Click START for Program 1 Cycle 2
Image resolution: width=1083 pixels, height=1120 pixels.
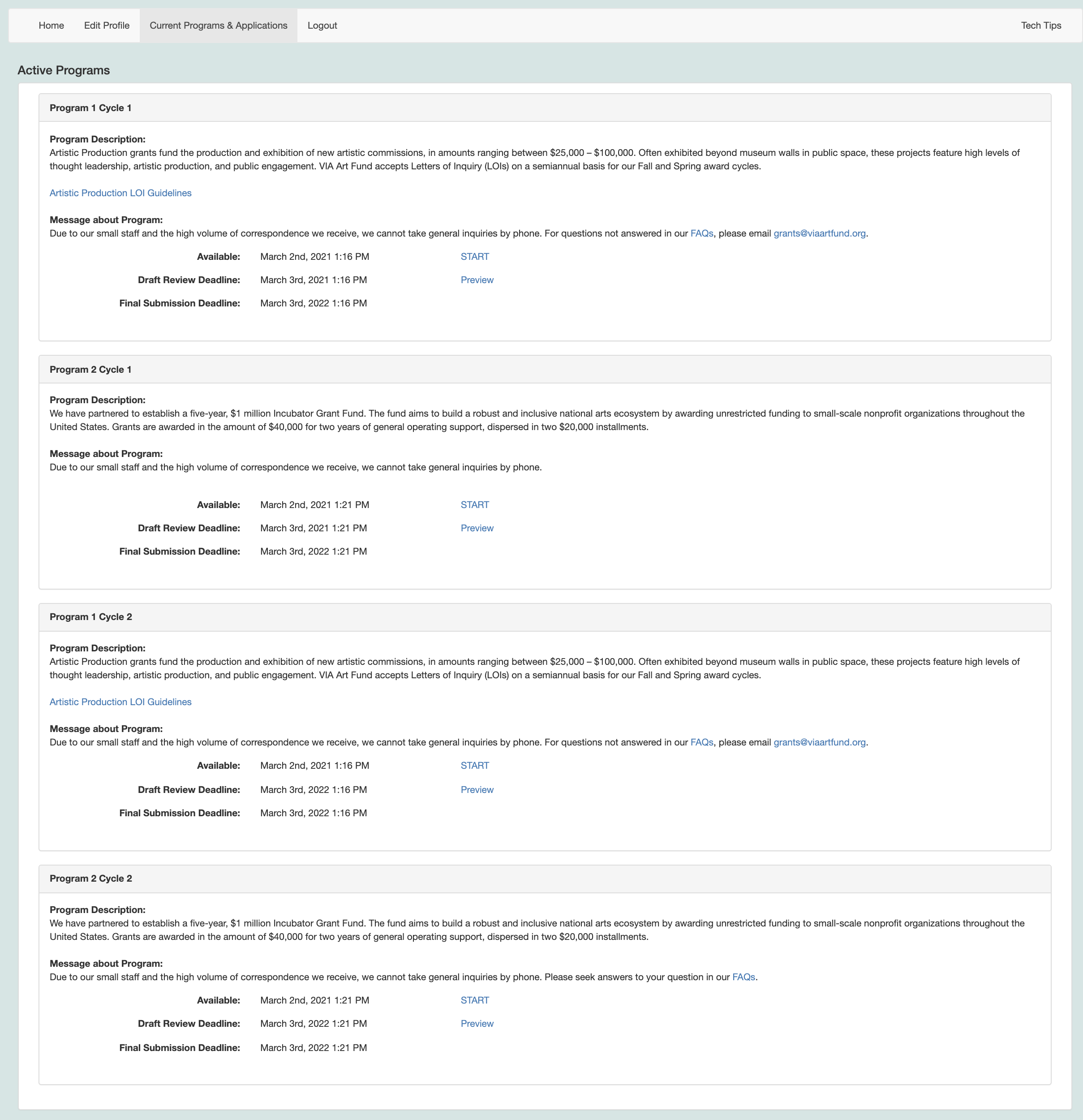coord(475,766)
